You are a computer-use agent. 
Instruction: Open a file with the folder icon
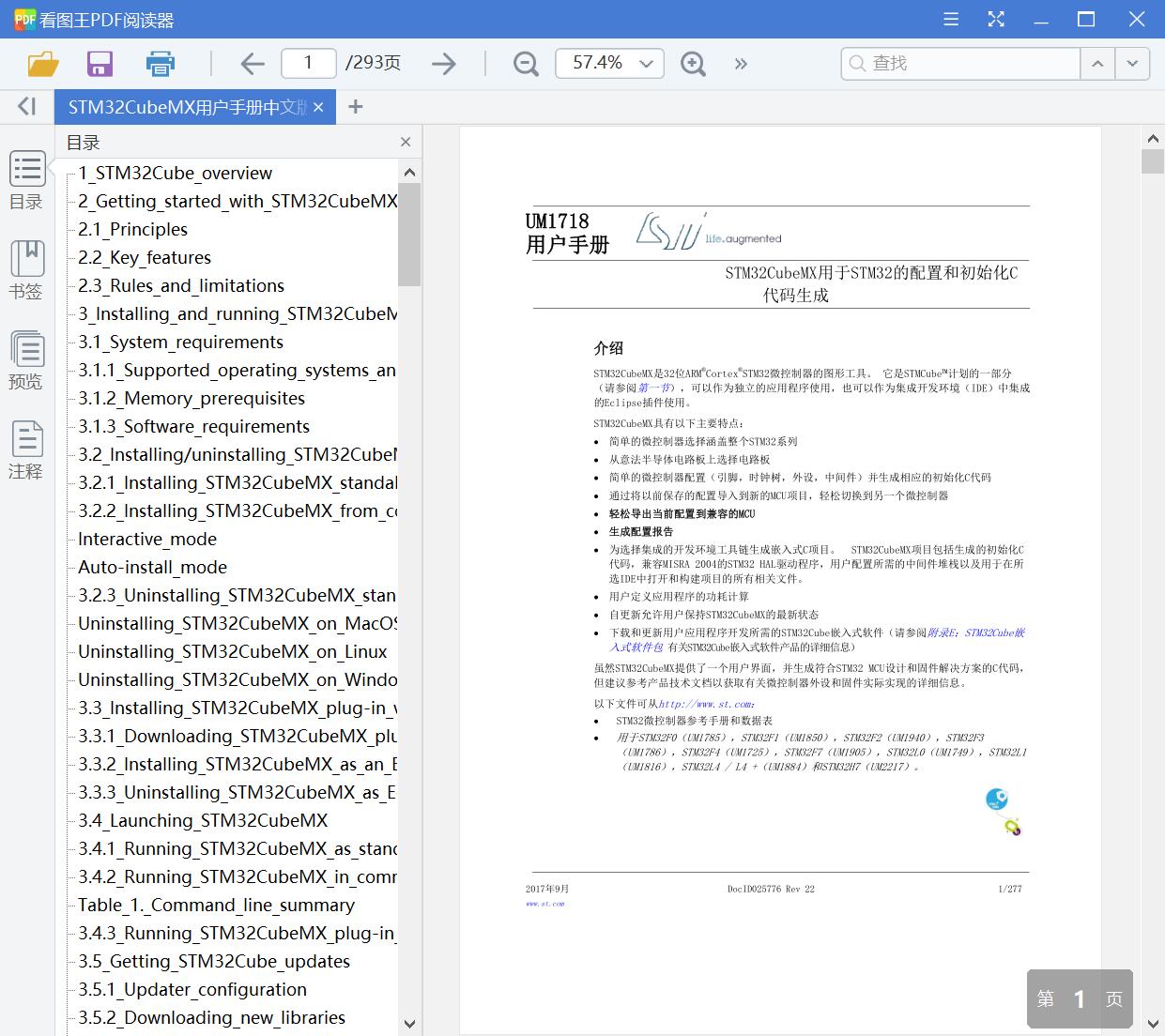tap(43, 64)
